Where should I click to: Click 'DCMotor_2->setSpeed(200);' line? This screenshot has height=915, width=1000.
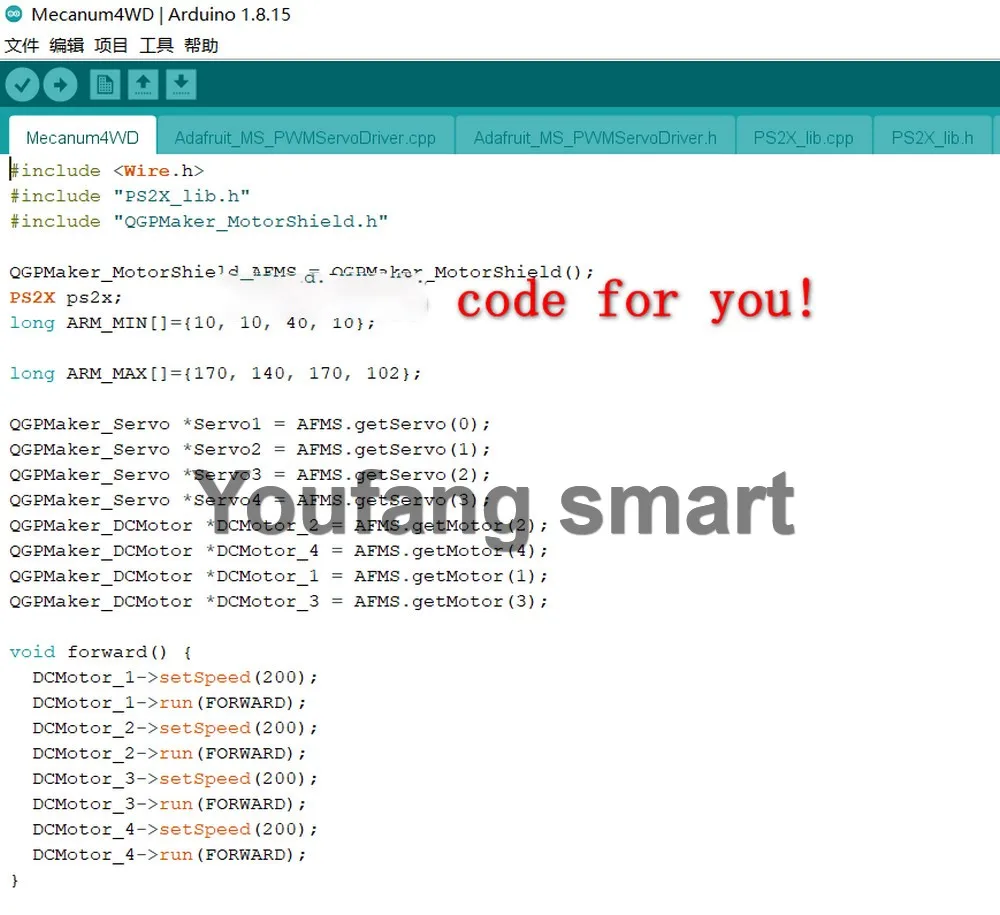(x=175, y=728)
